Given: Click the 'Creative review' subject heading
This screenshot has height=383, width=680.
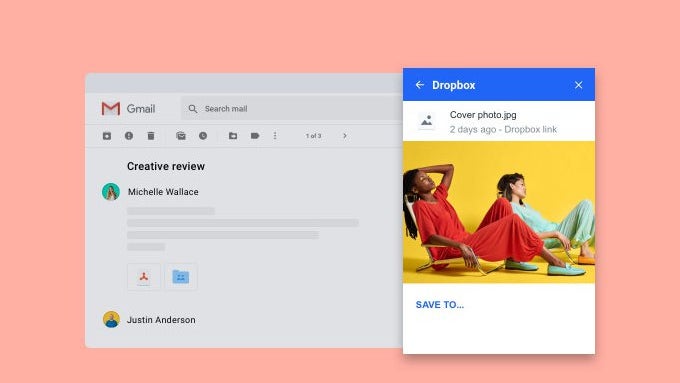Looking at the screenshot, I should [166, 166].
